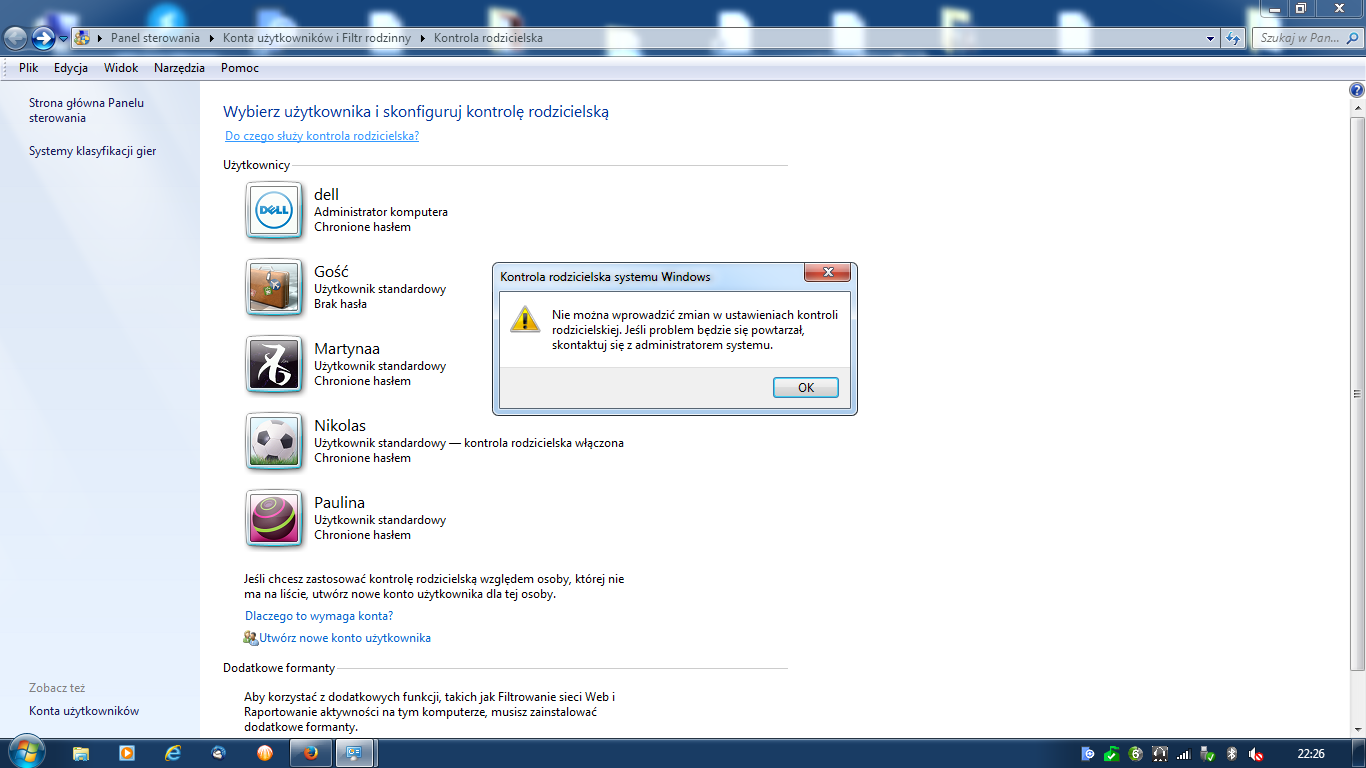Viewport: 1366px width, 768px height.
Task: Click OK in the parental control error dialog
Action: click(x=806, y=388)
